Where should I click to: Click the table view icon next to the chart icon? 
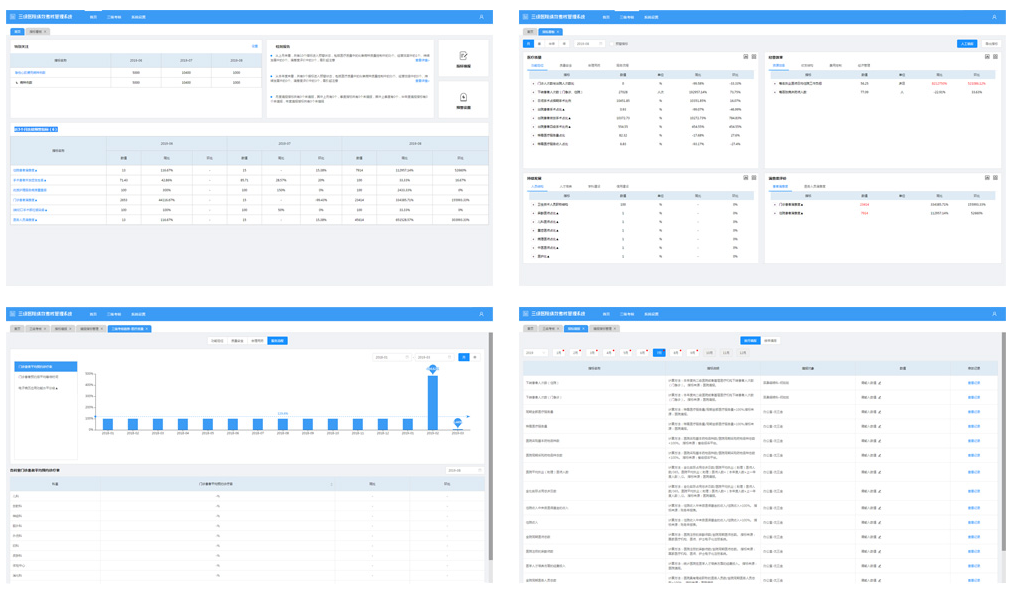tap(475, 357)
